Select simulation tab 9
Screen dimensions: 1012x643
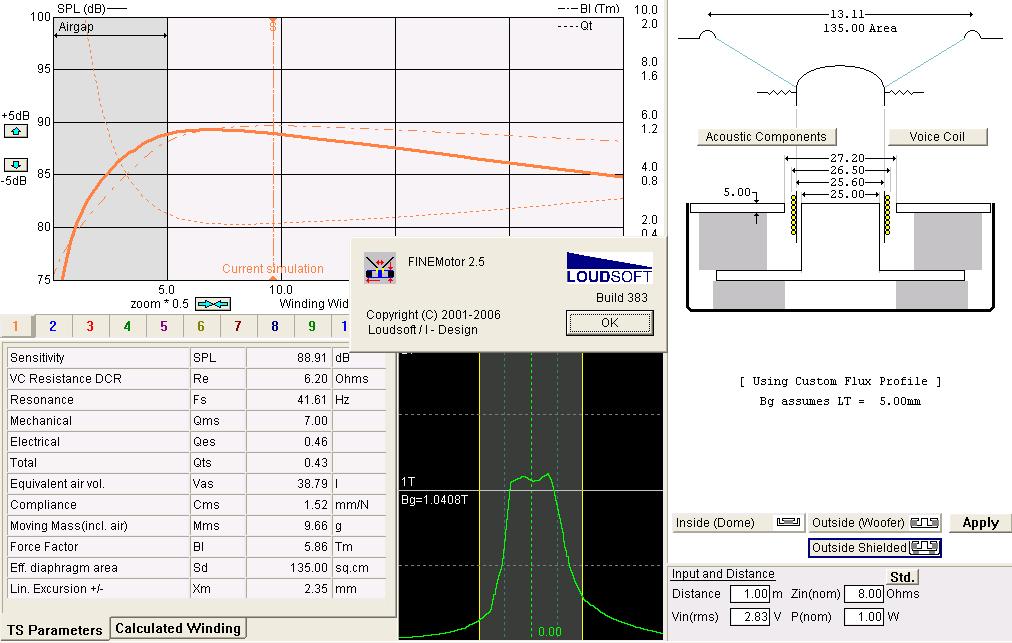312,326
